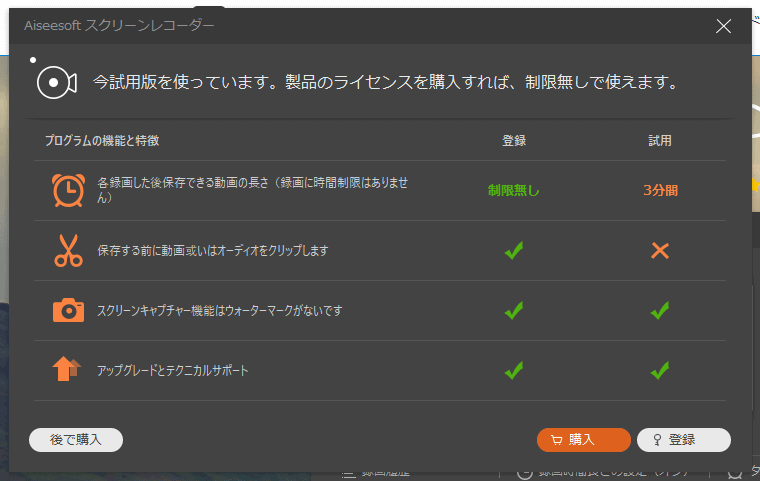Click trial checkmark in the upgrade support row
Screen dimensions: 760x481
(x=659, y=371)
